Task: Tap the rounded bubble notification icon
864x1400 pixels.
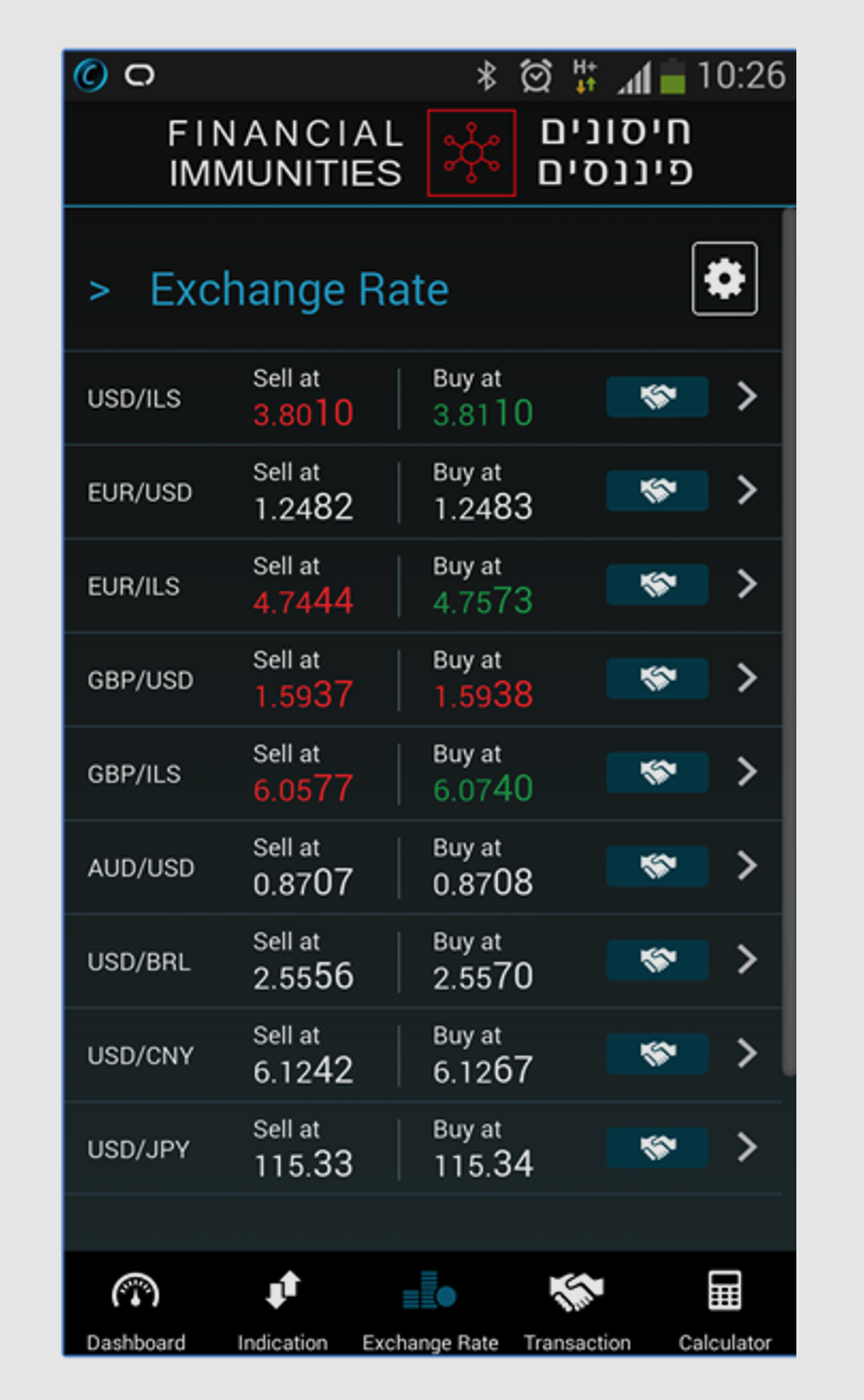Action: 139,76
